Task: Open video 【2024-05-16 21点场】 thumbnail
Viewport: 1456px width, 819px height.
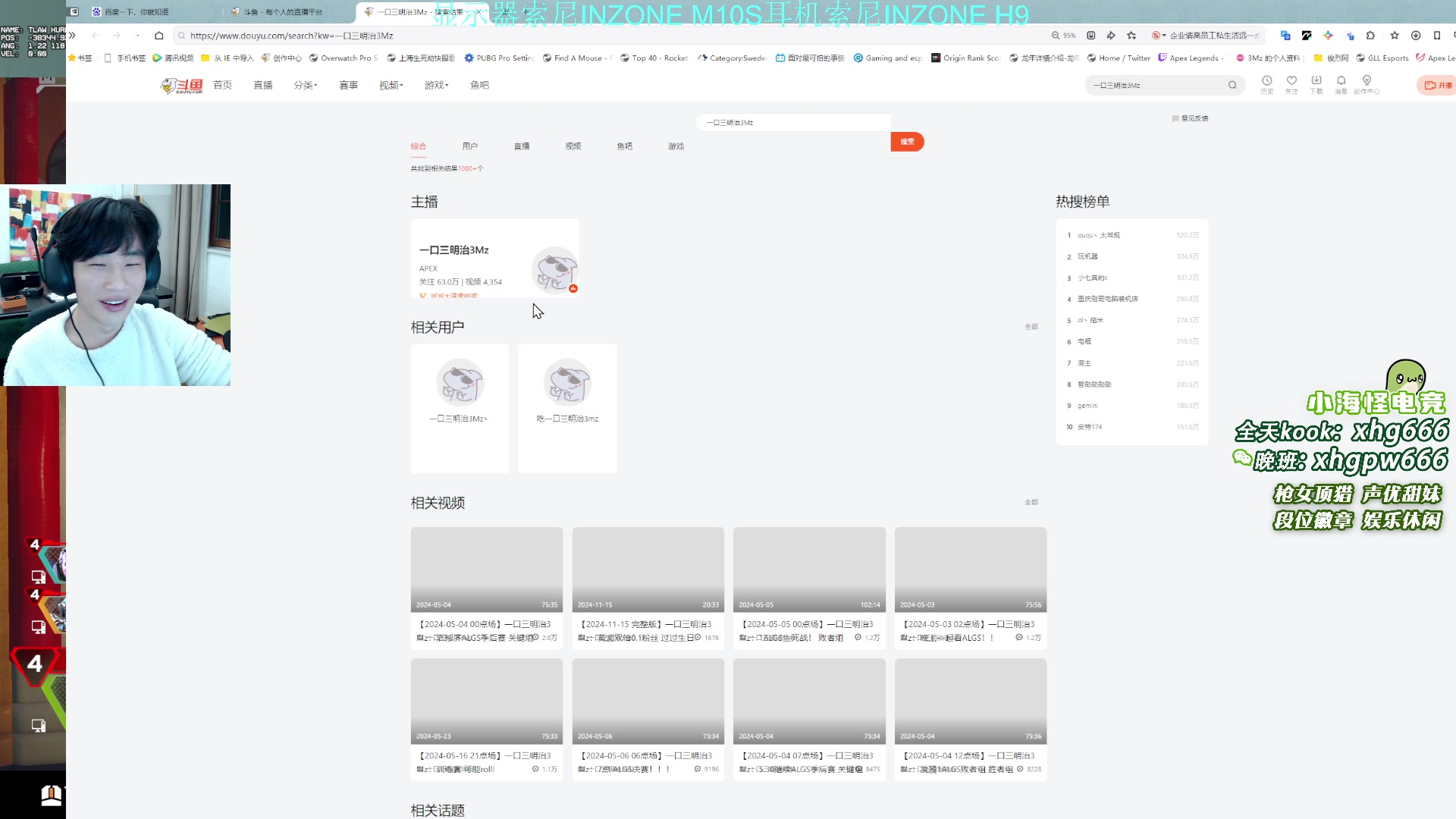Action: (487, 701)
